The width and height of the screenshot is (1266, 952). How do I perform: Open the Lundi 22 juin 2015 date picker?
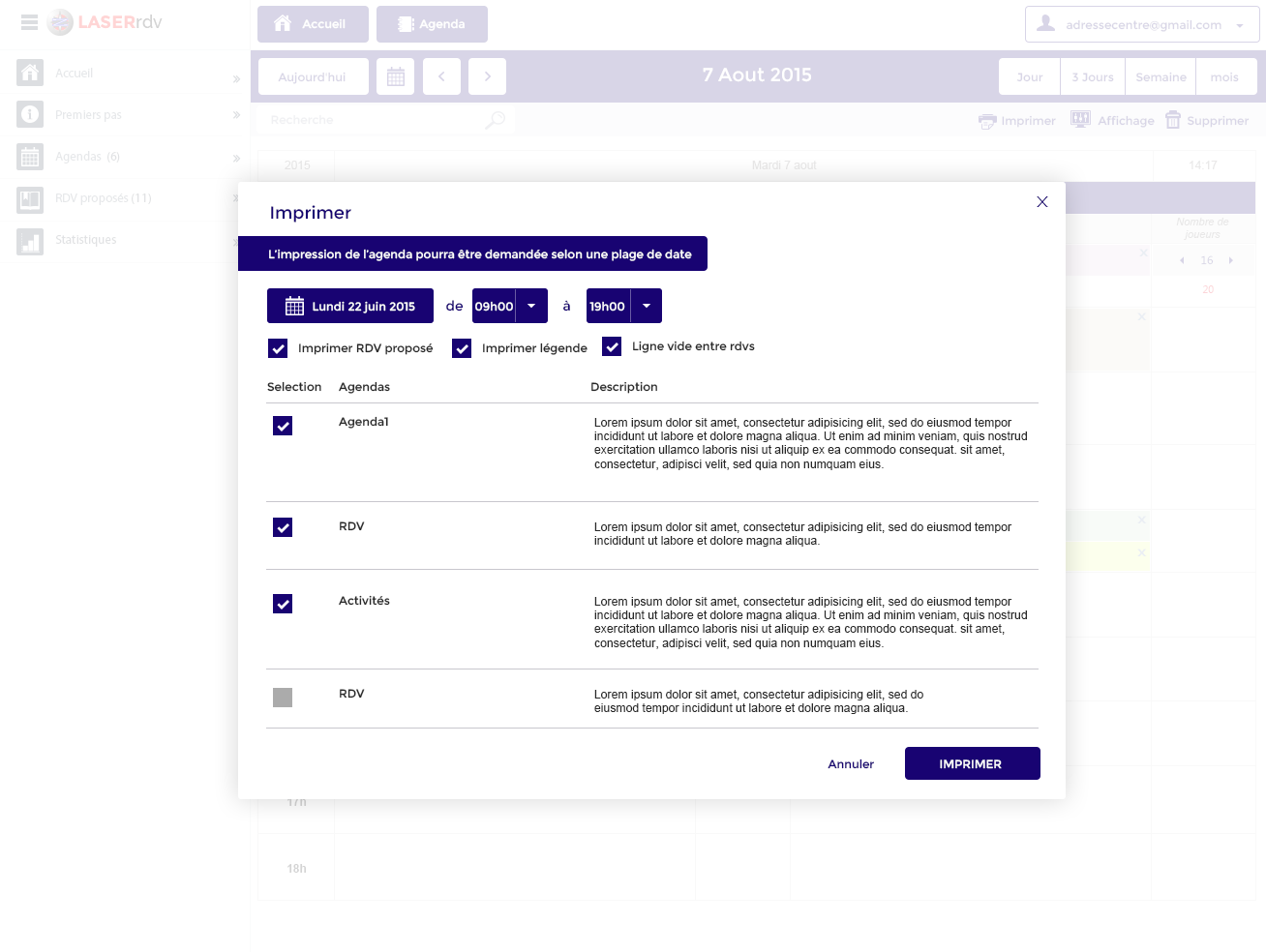[350, 306]
